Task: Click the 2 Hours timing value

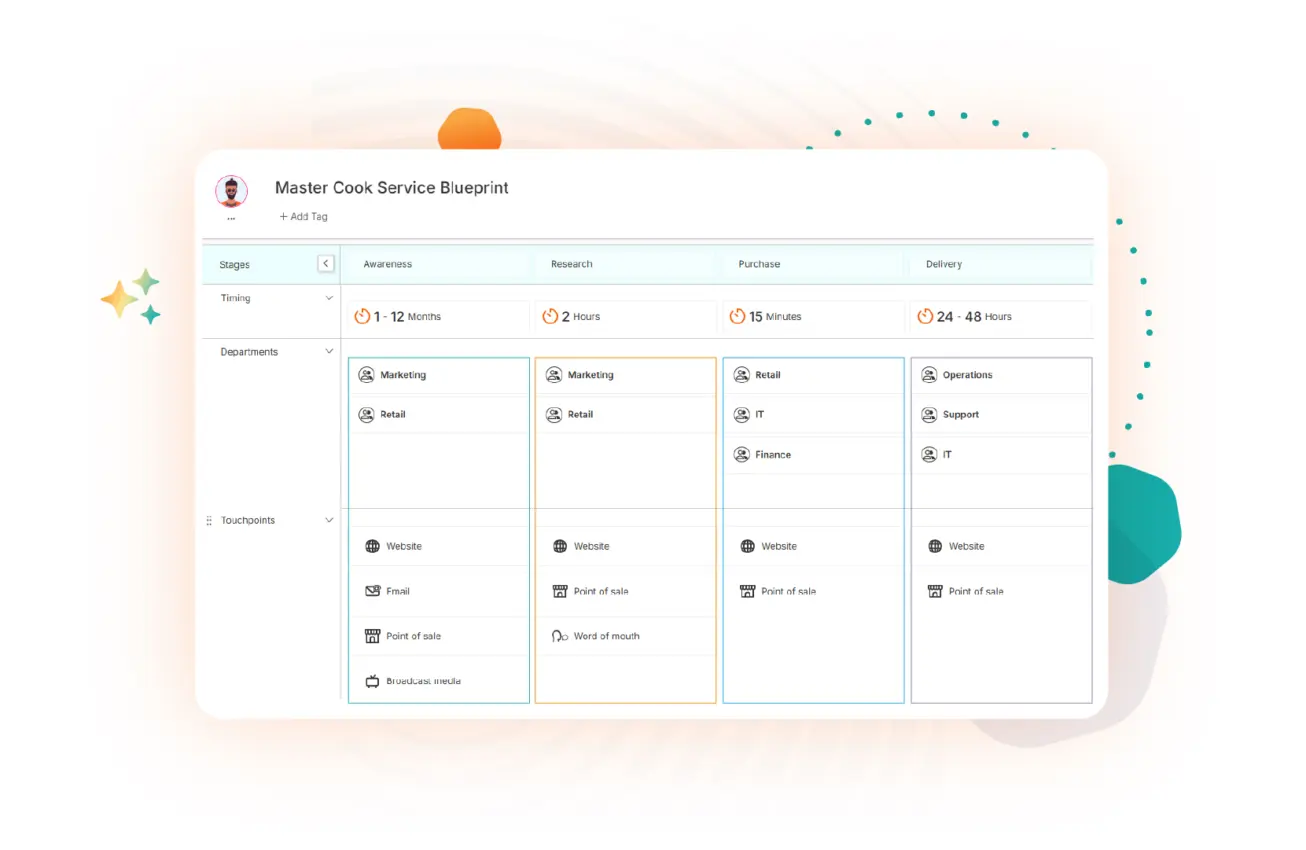Action: (x=581, y=316)
